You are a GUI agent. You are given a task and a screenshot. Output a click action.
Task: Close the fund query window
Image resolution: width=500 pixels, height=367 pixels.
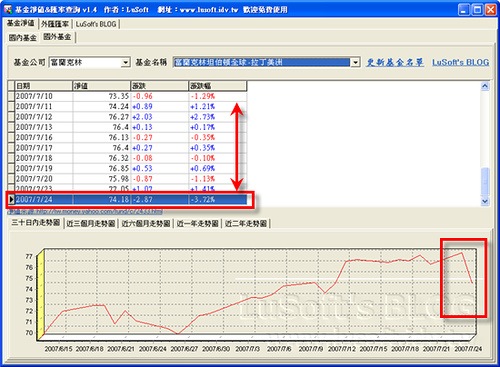[x=490, y=9]
